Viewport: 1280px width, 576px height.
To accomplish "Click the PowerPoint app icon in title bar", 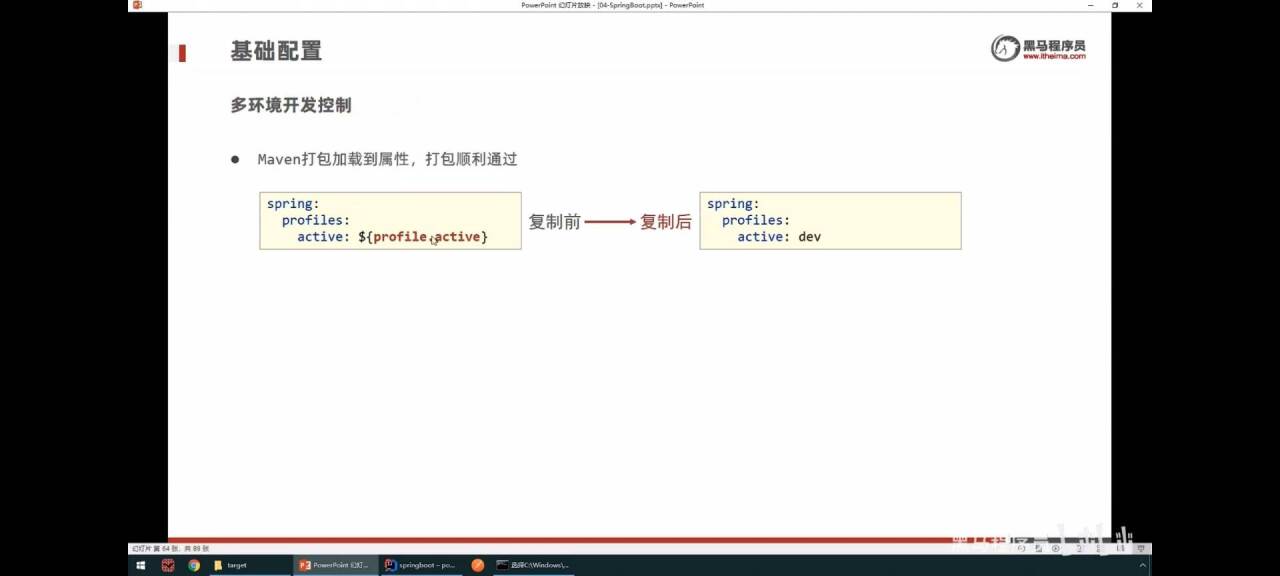I will pyautogui.click(x=137, y=5).
